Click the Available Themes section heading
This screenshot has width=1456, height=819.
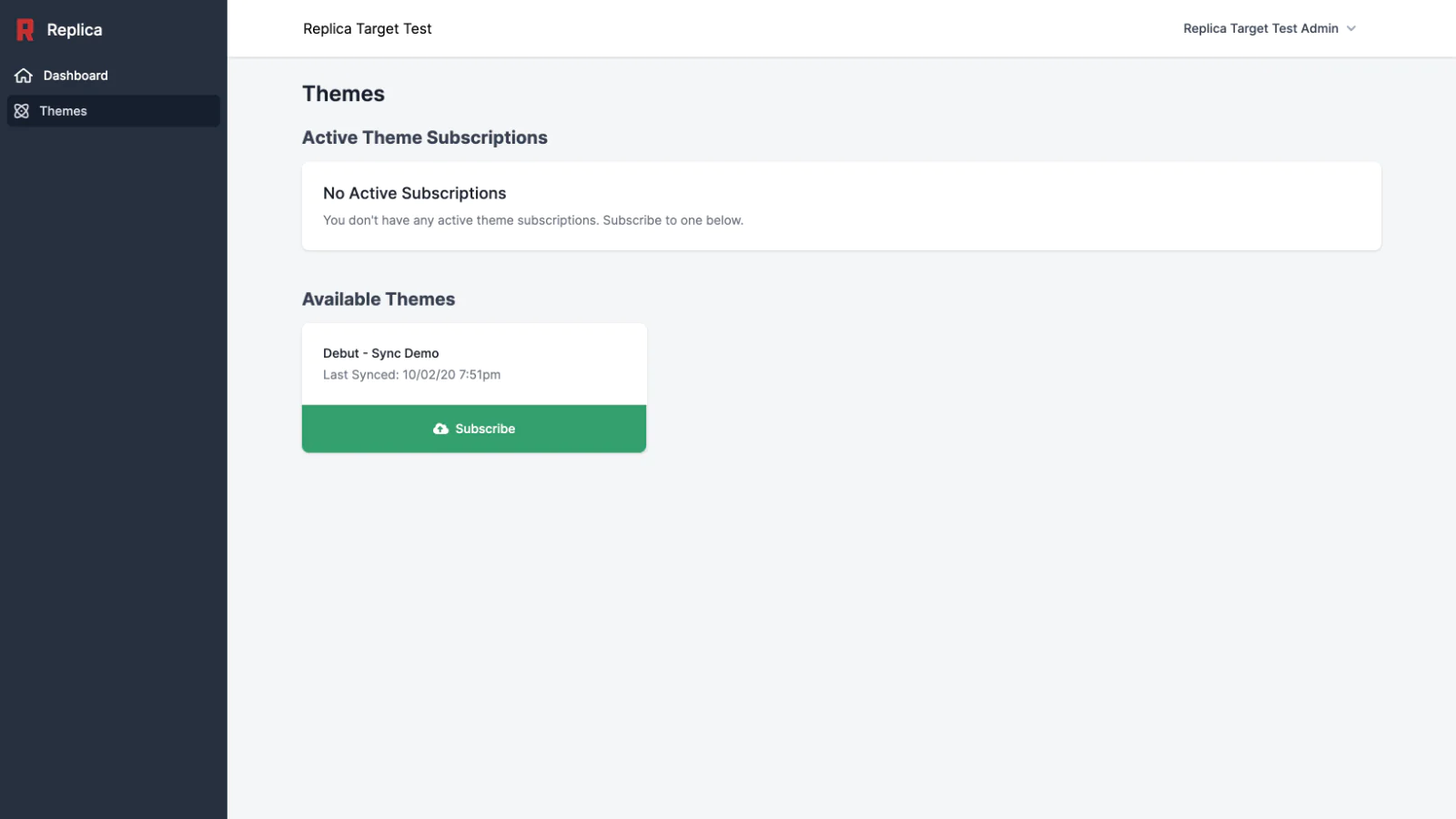coord(379,299)
